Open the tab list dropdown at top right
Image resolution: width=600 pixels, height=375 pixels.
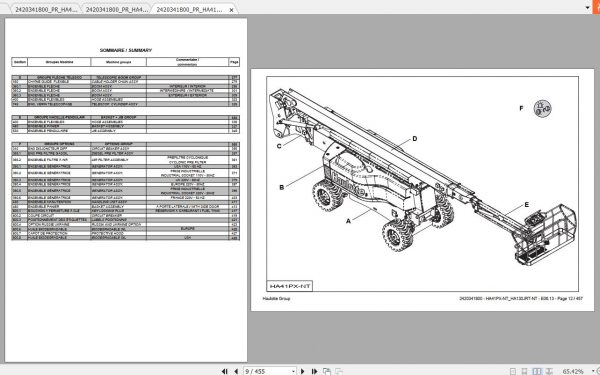pyautogui.click(x=587, y=7)
